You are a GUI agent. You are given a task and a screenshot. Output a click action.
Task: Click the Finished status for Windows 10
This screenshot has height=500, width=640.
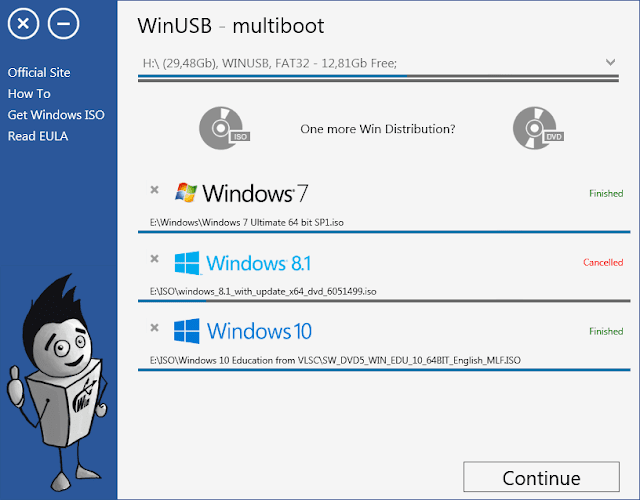tap(606, 331)
